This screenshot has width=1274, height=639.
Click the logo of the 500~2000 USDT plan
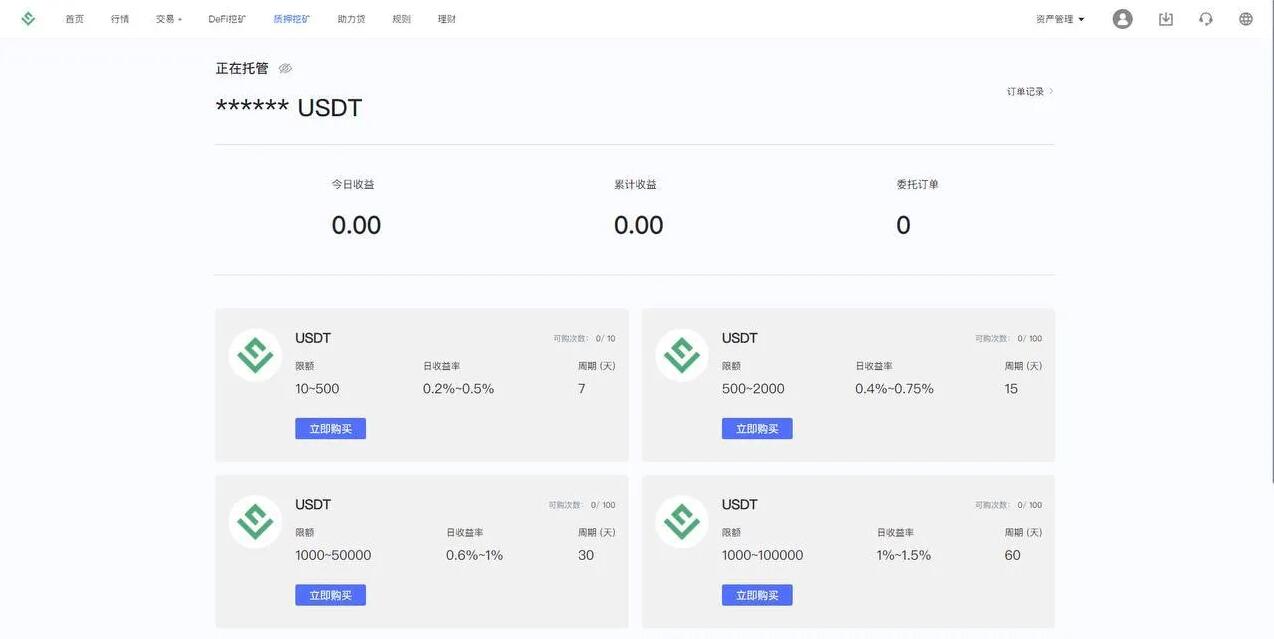682,355
